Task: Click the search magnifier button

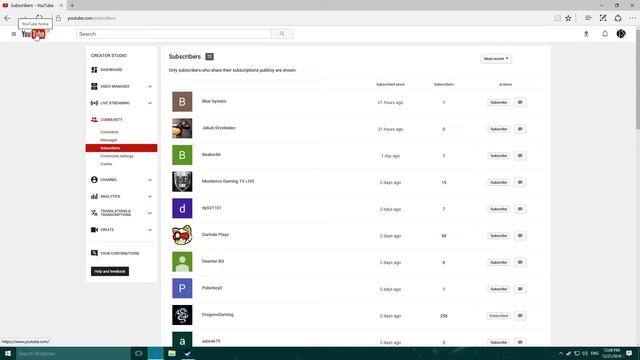Action: click(282, 34)
